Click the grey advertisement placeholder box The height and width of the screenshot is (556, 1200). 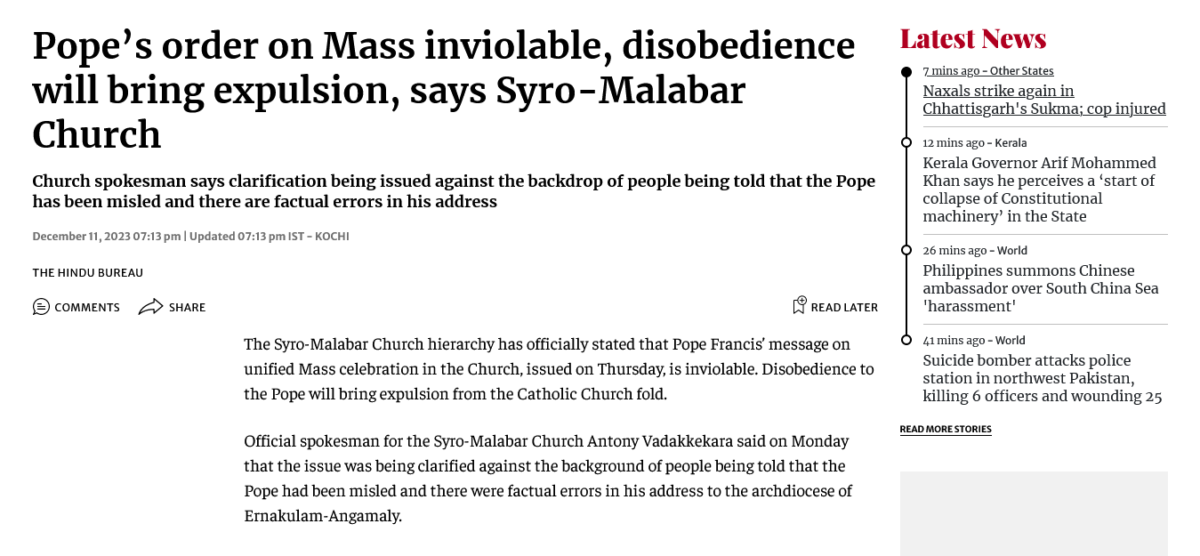[1033, 513]
